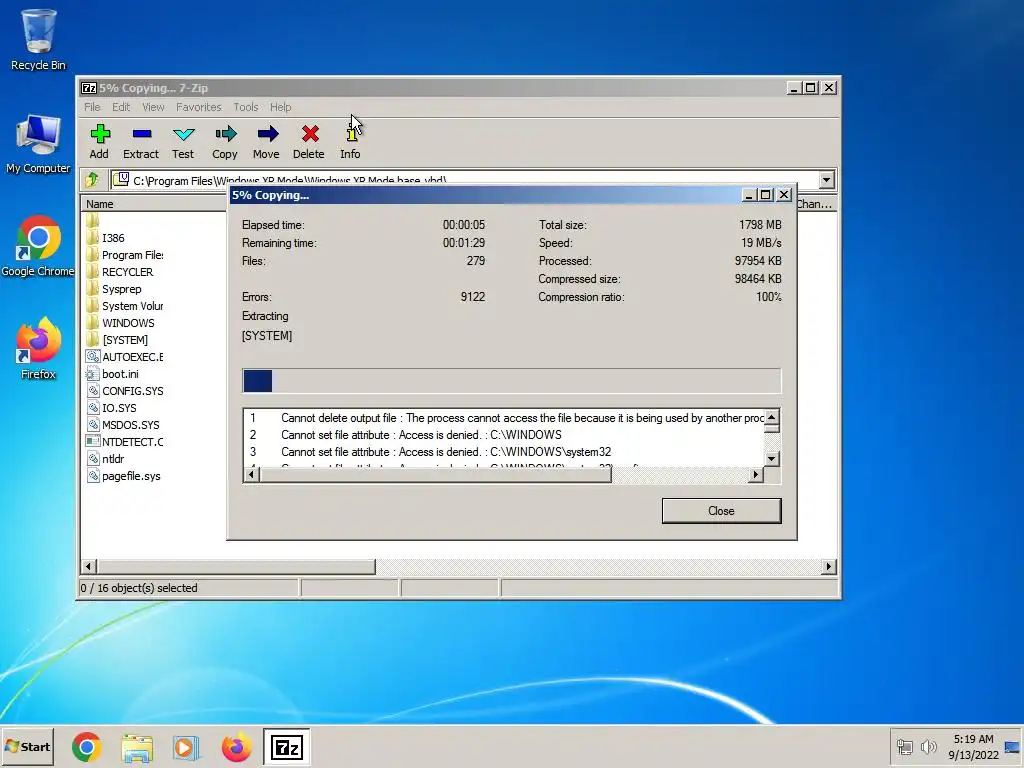Click error list scroll-up arrow

point(771,417)
